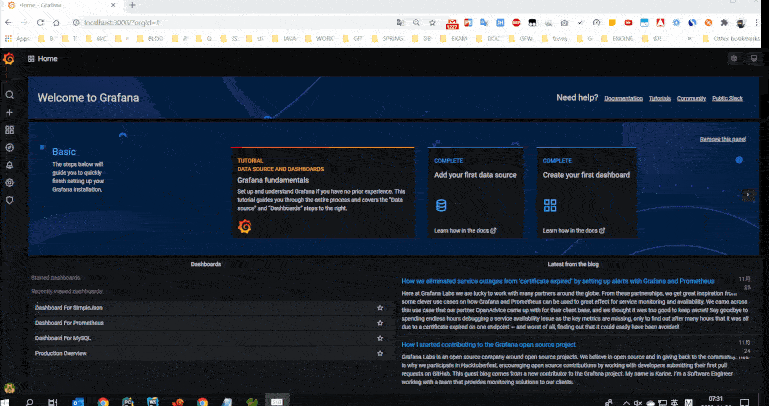Click the localhost address bar

[235, 23]
